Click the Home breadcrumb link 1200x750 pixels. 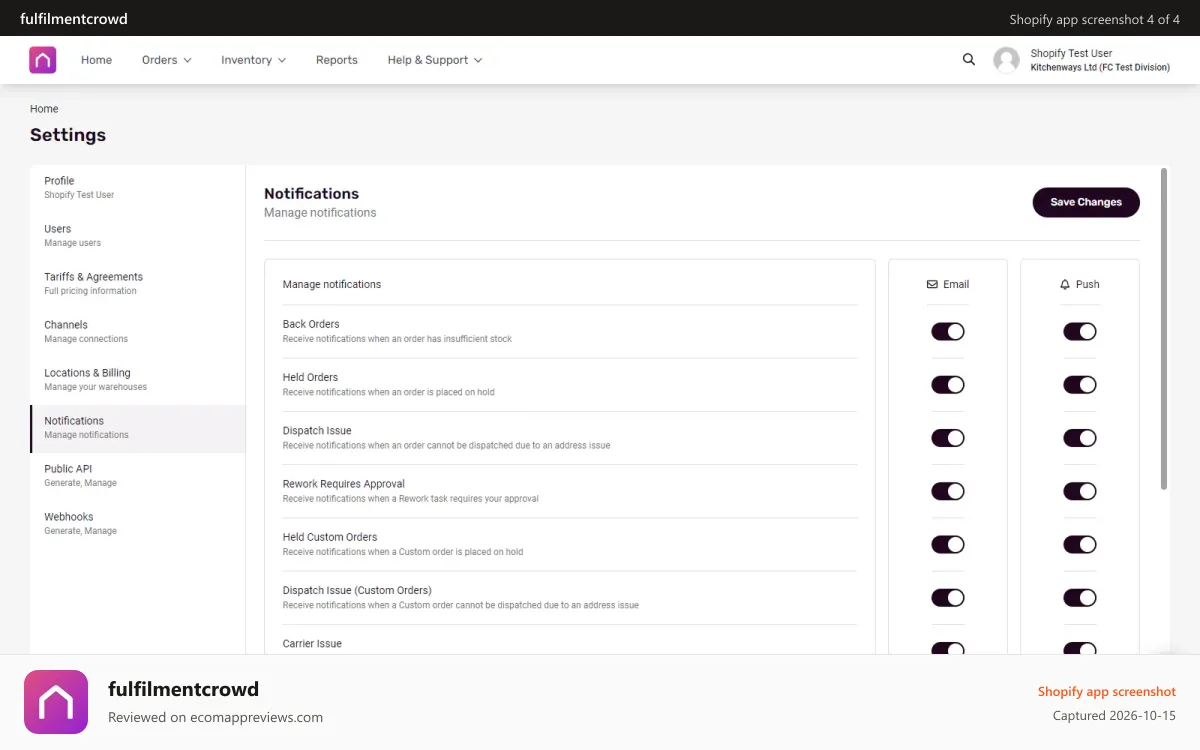pos(44,109)
